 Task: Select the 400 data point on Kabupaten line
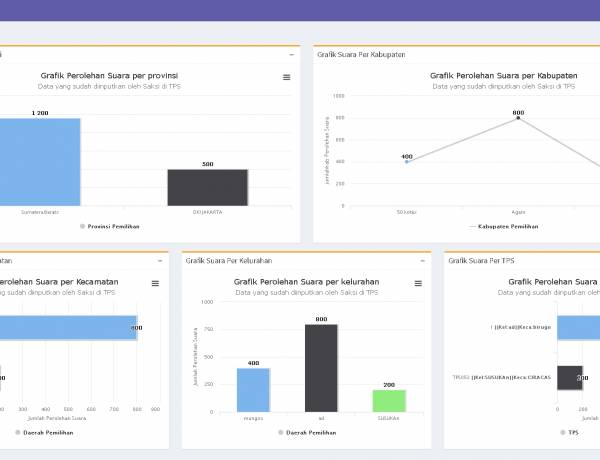tap(407, 161)
